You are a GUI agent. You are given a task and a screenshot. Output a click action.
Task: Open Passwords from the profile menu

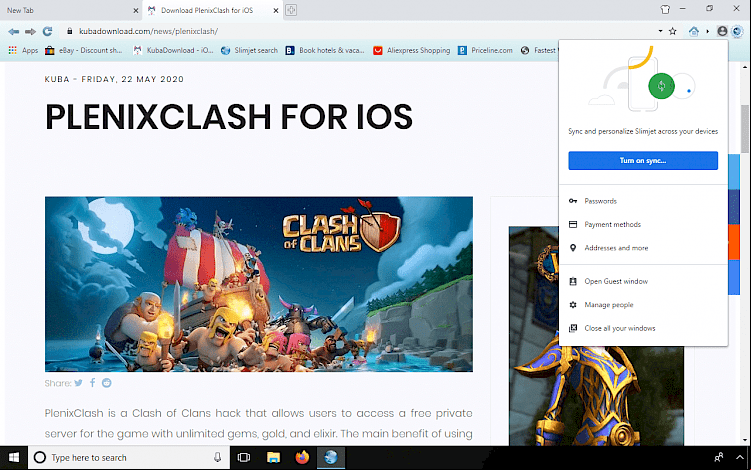(643, 201)
